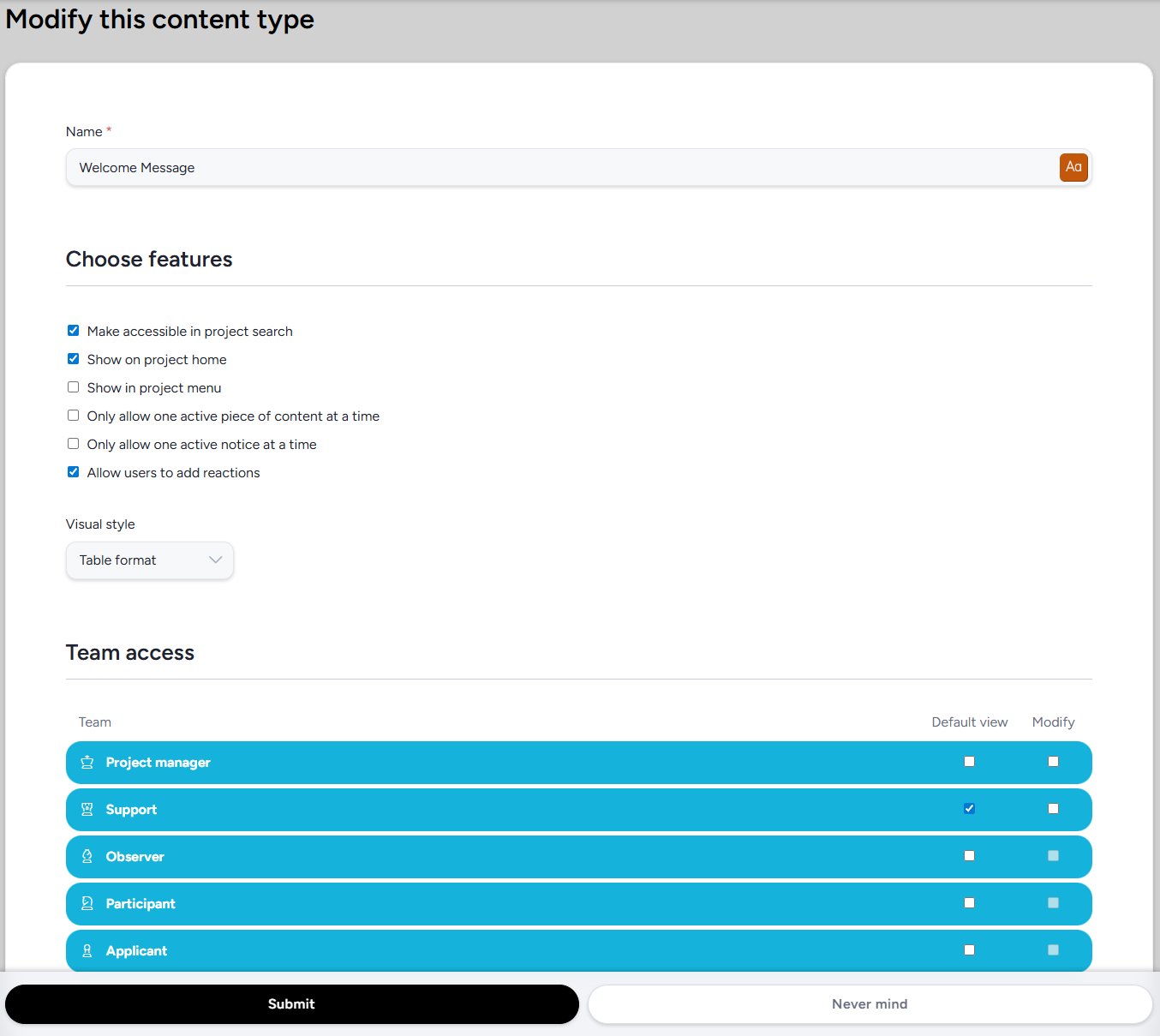Image resolution: width=1160 pixels, height=1036 pixels.
Task: Click the Applicant team pawn icon
Action: pos(87,951)
